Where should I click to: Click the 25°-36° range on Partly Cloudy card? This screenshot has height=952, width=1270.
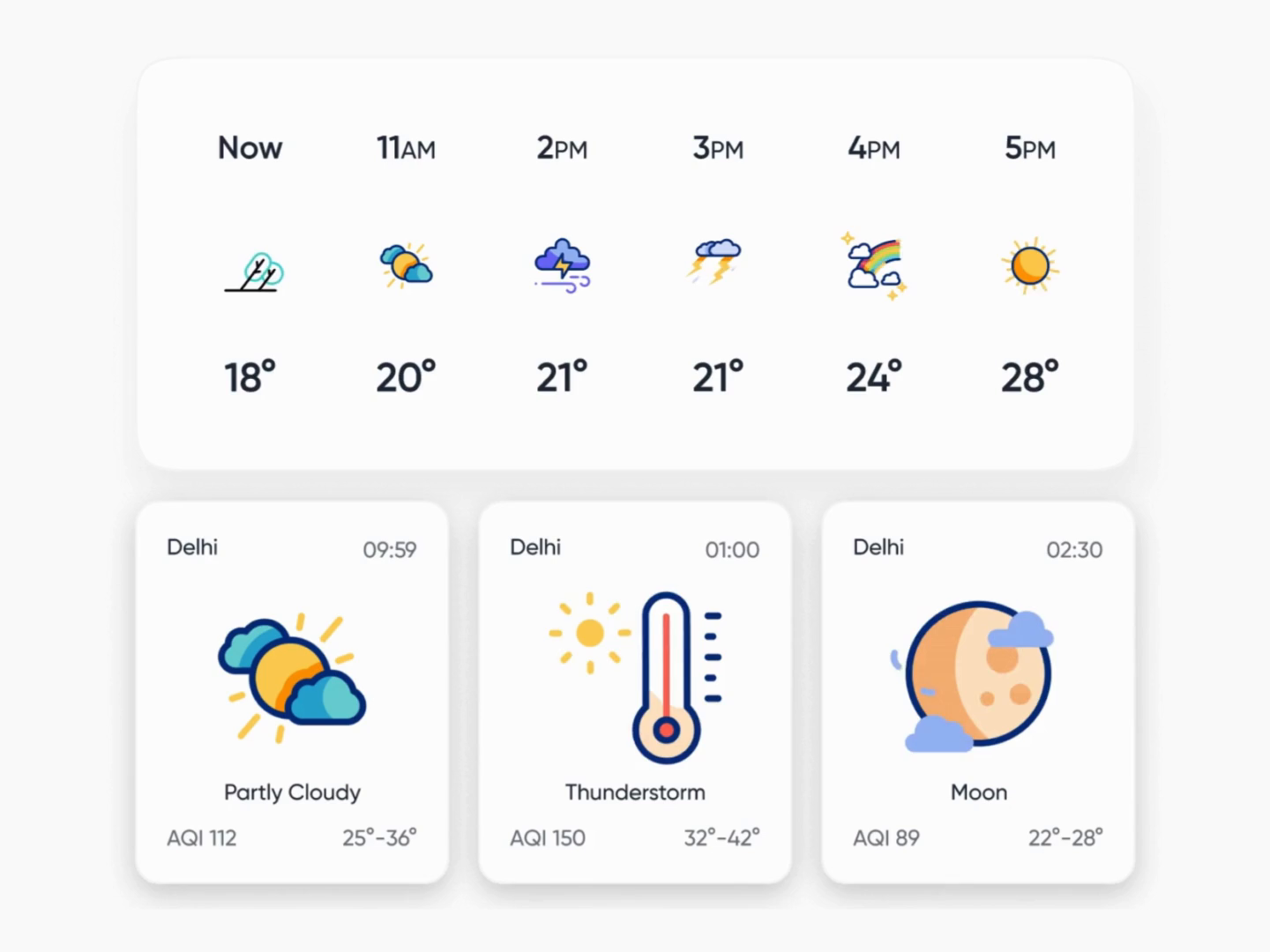pyautogui.click(x=379, y=838)
